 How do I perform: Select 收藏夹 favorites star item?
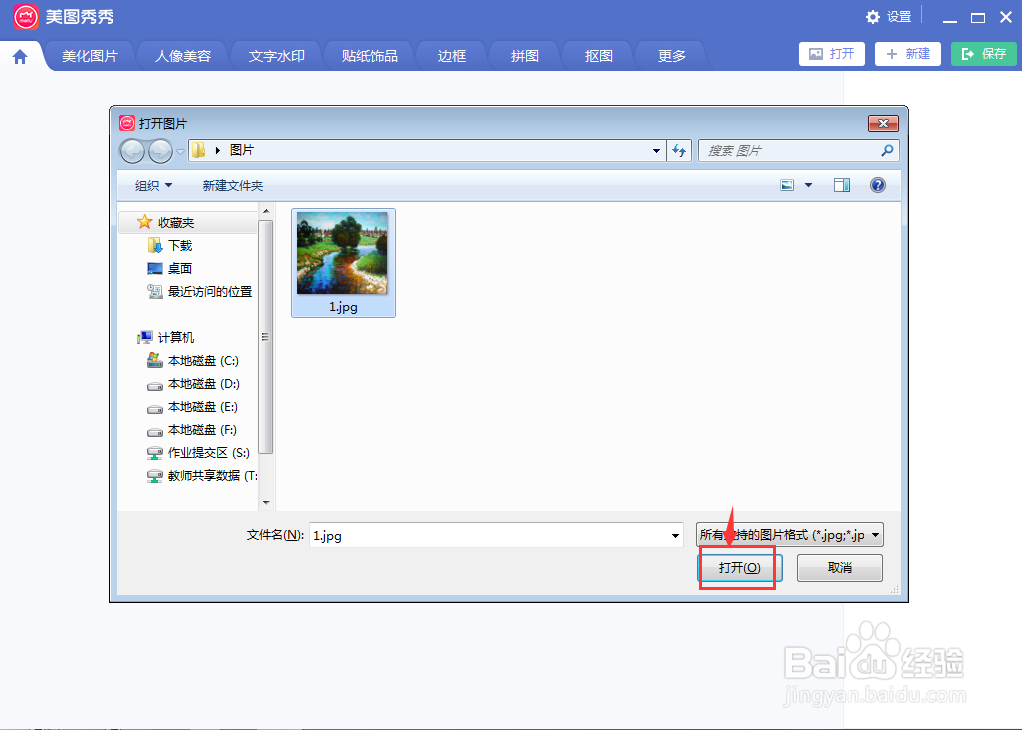[166, 223]
